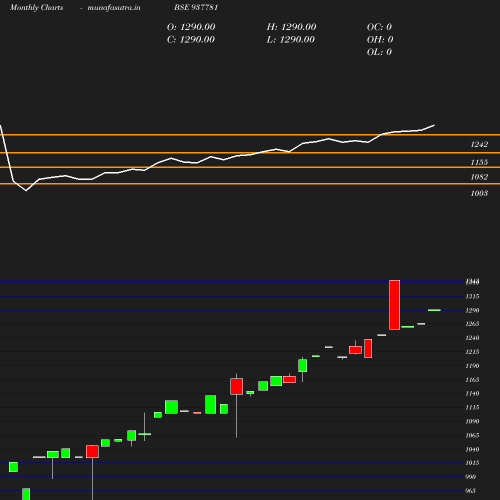Click the 1015 price axis label
Screen dimensions: 500x500
point(472,463)
